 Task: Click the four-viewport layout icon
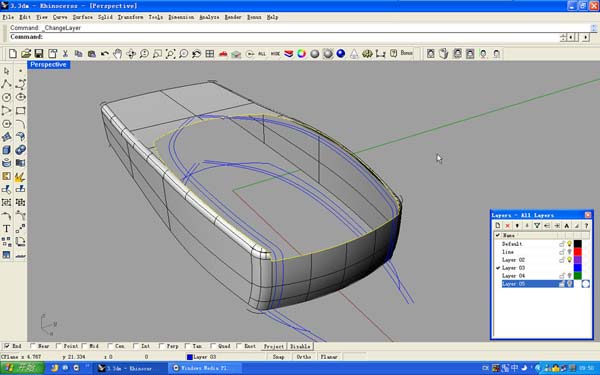point(210,54)
